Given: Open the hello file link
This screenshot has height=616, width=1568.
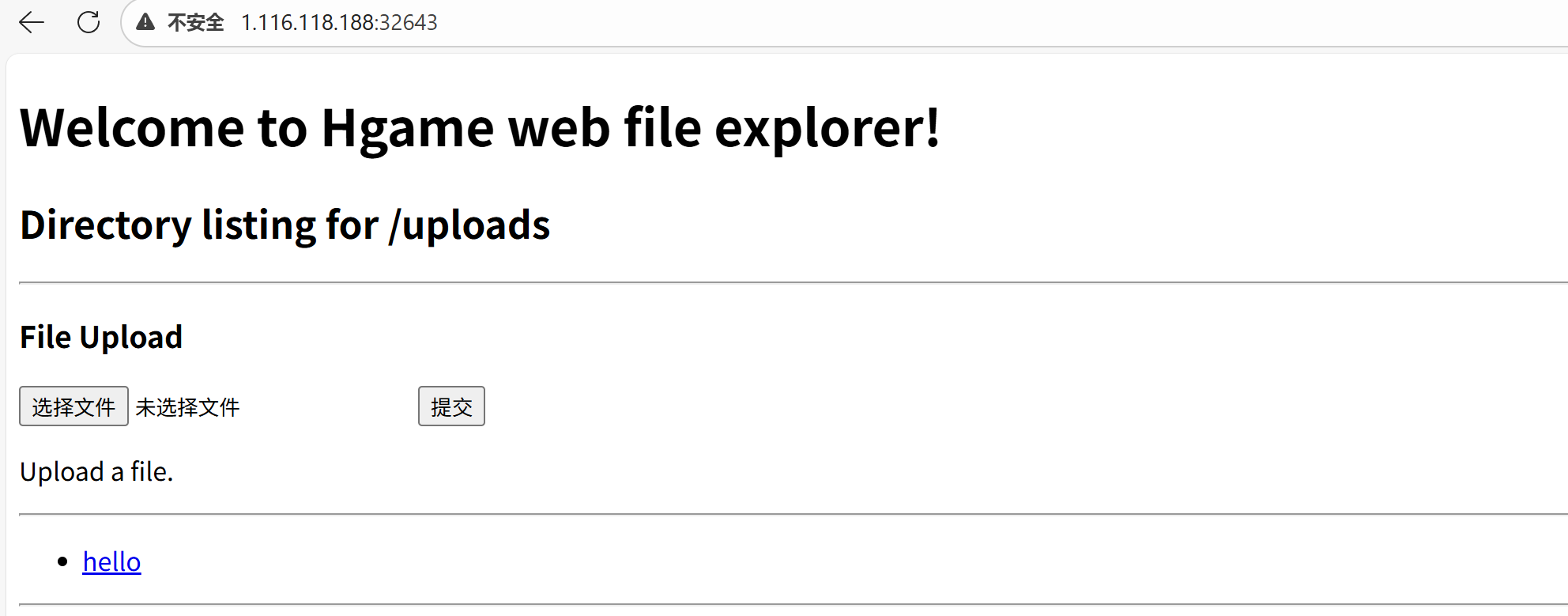Looking at the screenshot, I should (x=111, y=561).
